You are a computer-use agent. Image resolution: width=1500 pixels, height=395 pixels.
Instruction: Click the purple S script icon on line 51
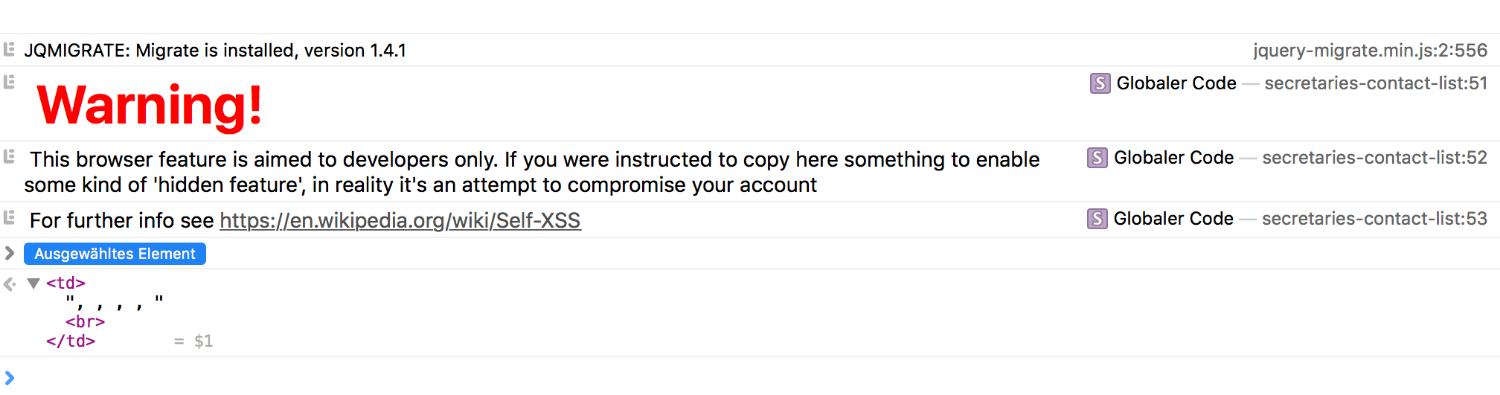tap(1100, 84)
